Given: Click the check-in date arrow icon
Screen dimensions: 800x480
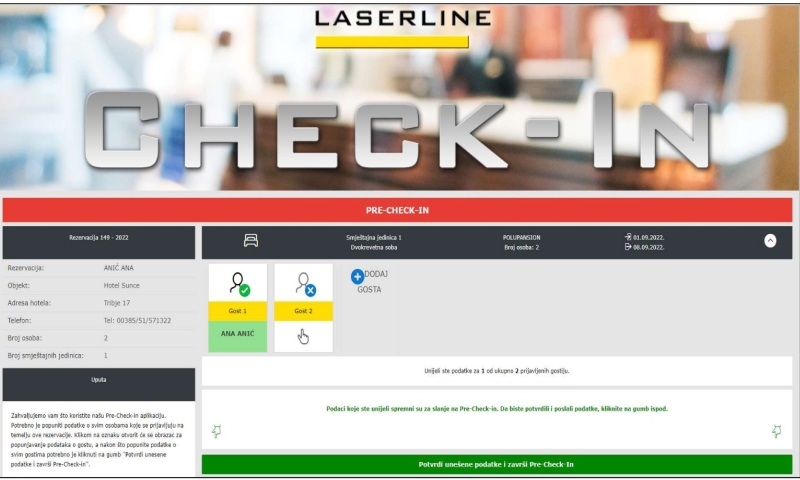Looking at the screenshot, I should (x=628, y=237).
